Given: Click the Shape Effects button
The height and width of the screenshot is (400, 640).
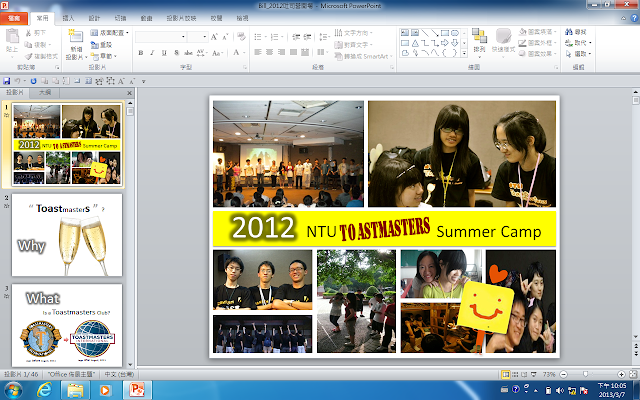Looking at the screenshot, I should pos(536,53).
